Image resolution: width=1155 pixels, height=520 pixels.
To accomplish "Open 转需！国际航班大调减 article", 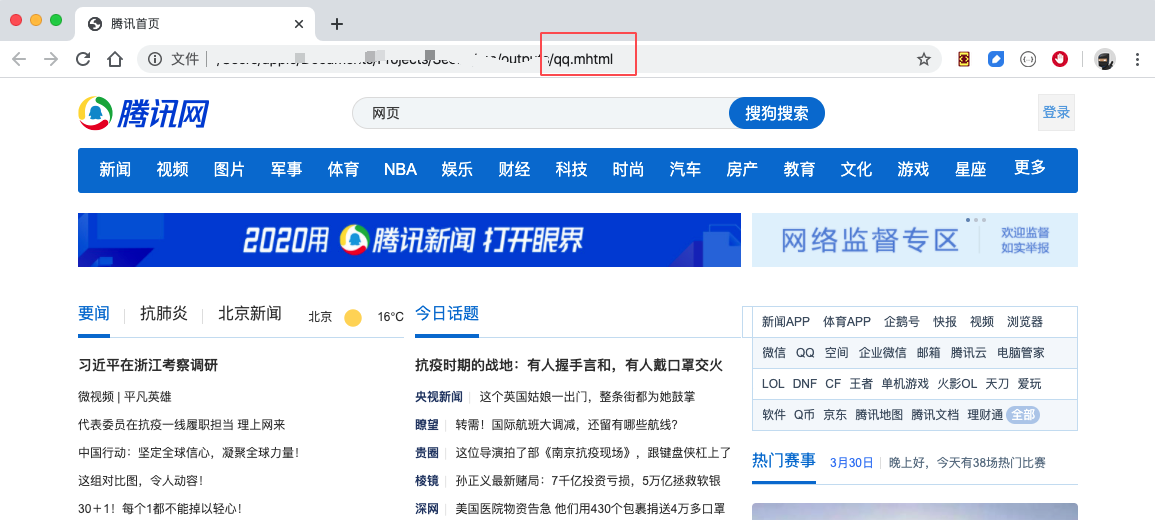I will click(566, 425).
